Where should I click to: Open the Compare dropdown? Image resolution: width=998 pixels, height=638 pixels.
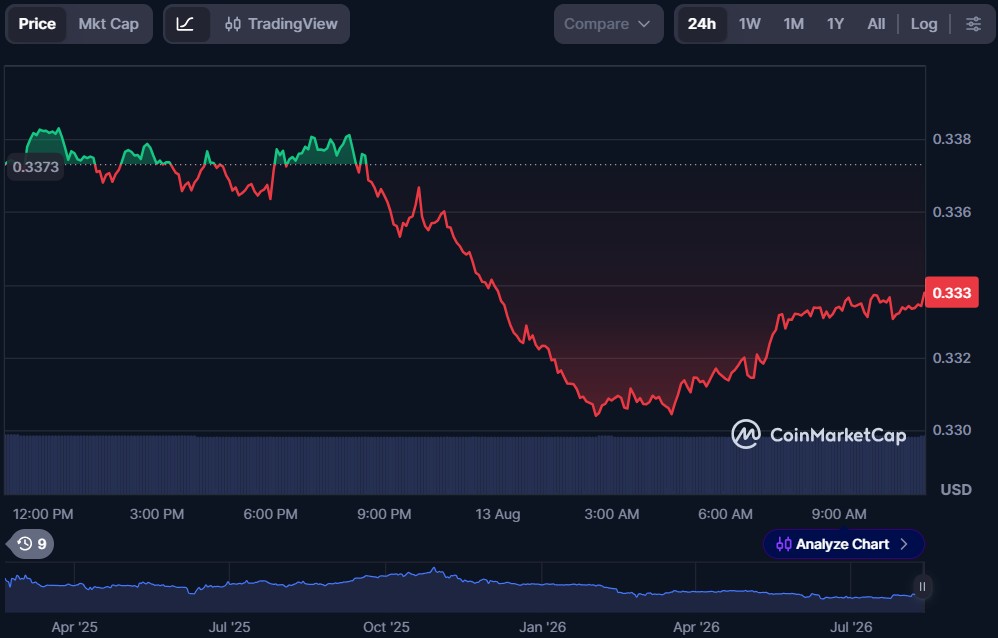(608, 24)
